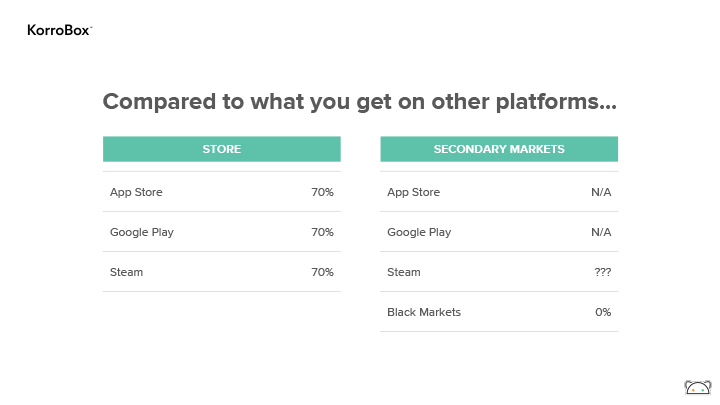This screenshot has width=720, height=405.
Task: Click the Steam 70% value
Action: pos(322,272)
